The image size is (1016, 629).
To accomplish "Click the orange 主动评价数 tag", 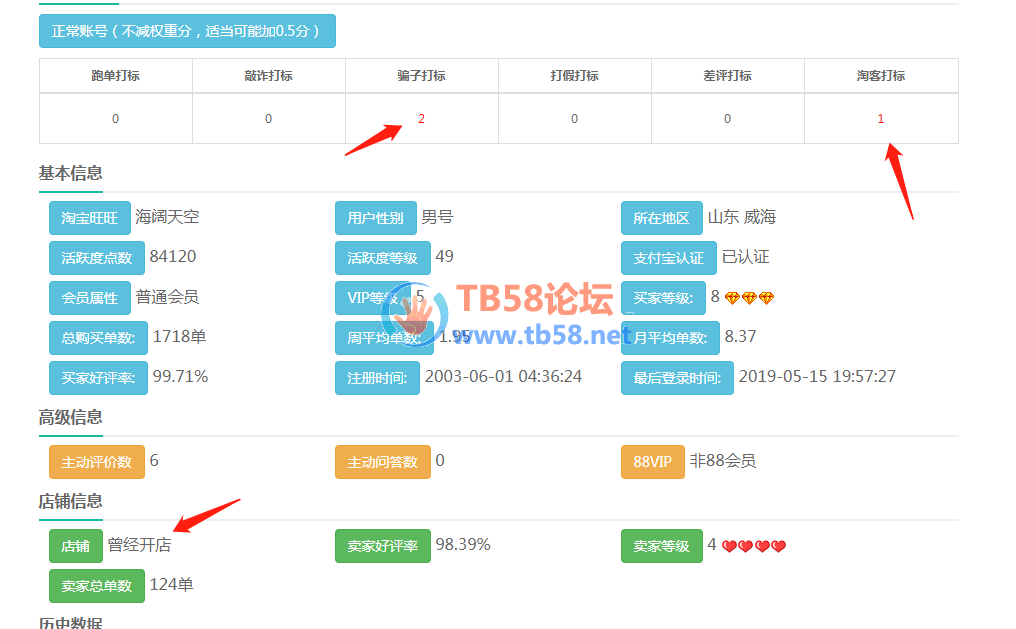I will tap(96, 462).
